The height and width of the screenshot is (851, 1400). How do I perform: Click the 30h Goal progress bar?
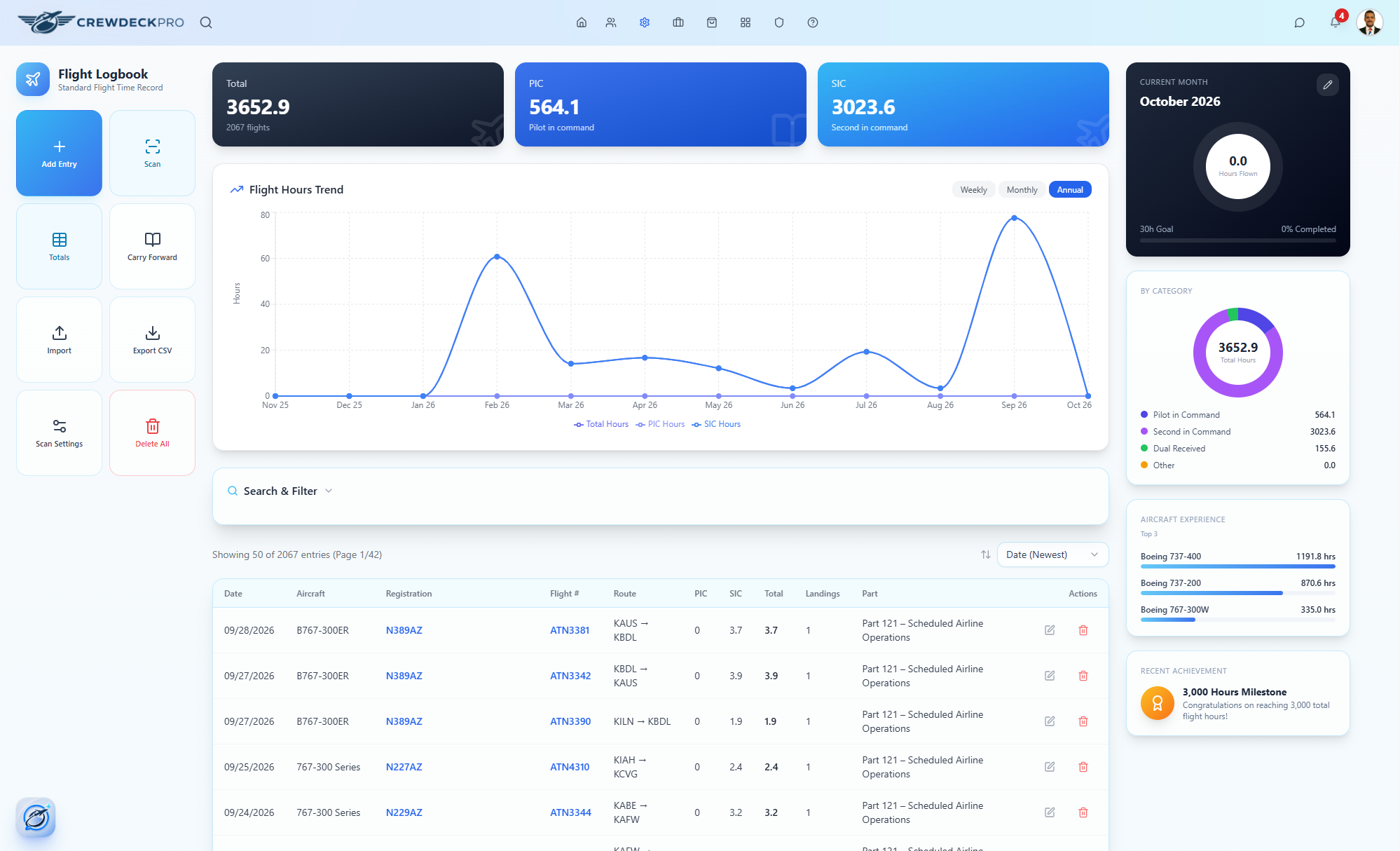1237,240
